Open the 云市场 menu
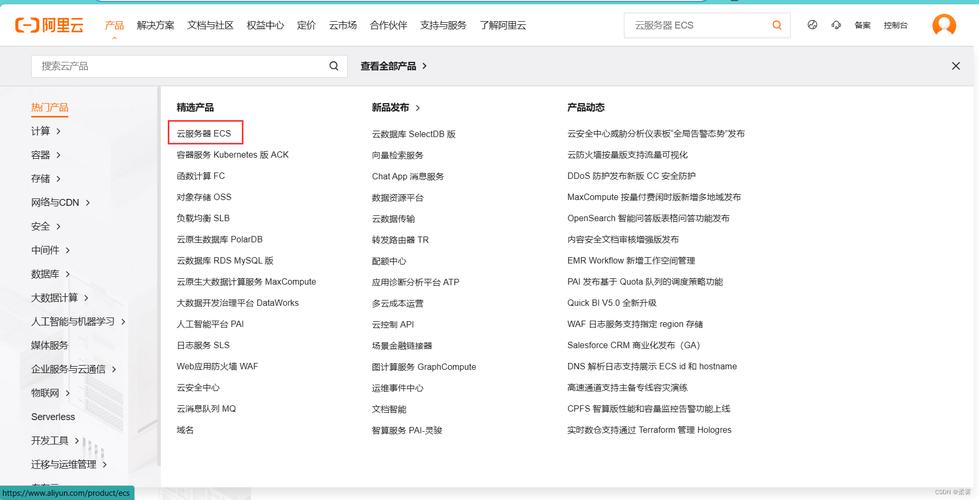 [x=343, y=25]
